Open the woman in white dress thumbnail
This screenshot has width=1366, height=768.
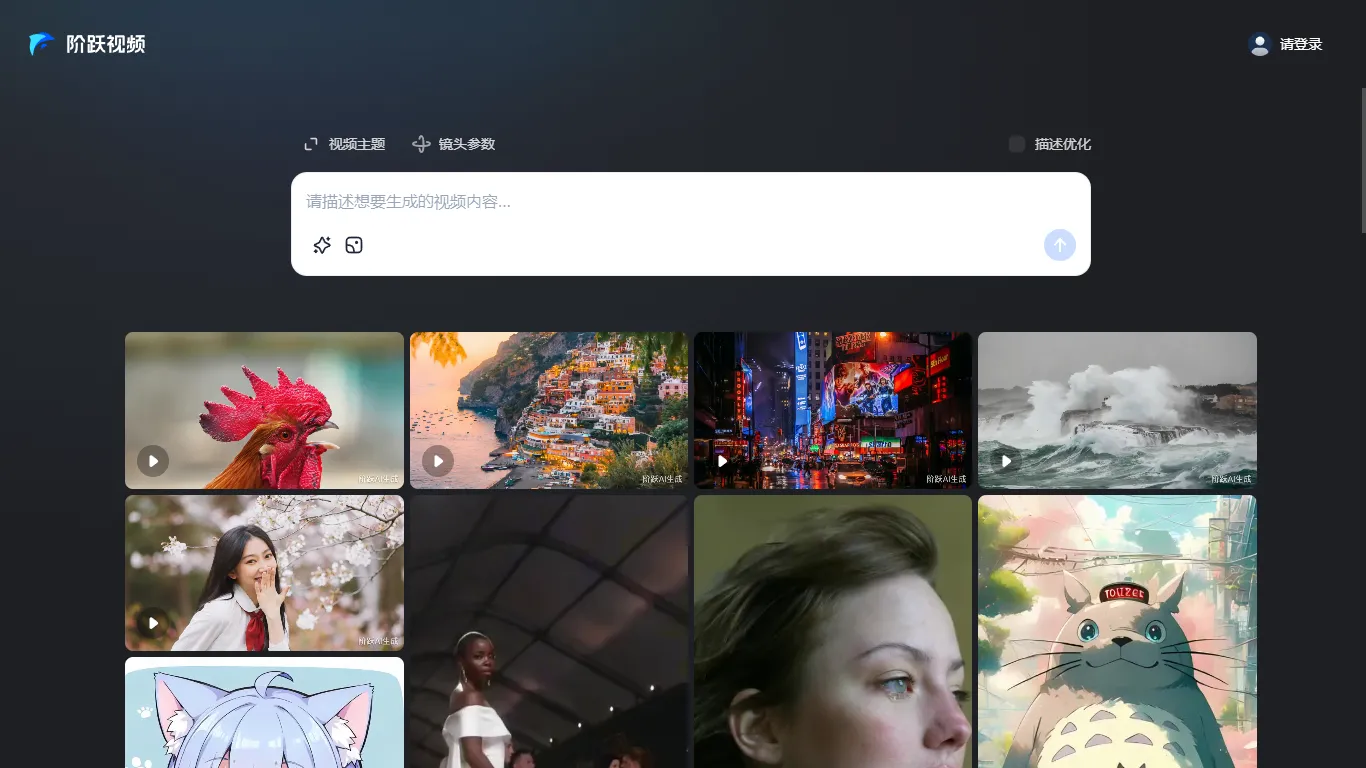click(548, 630)
